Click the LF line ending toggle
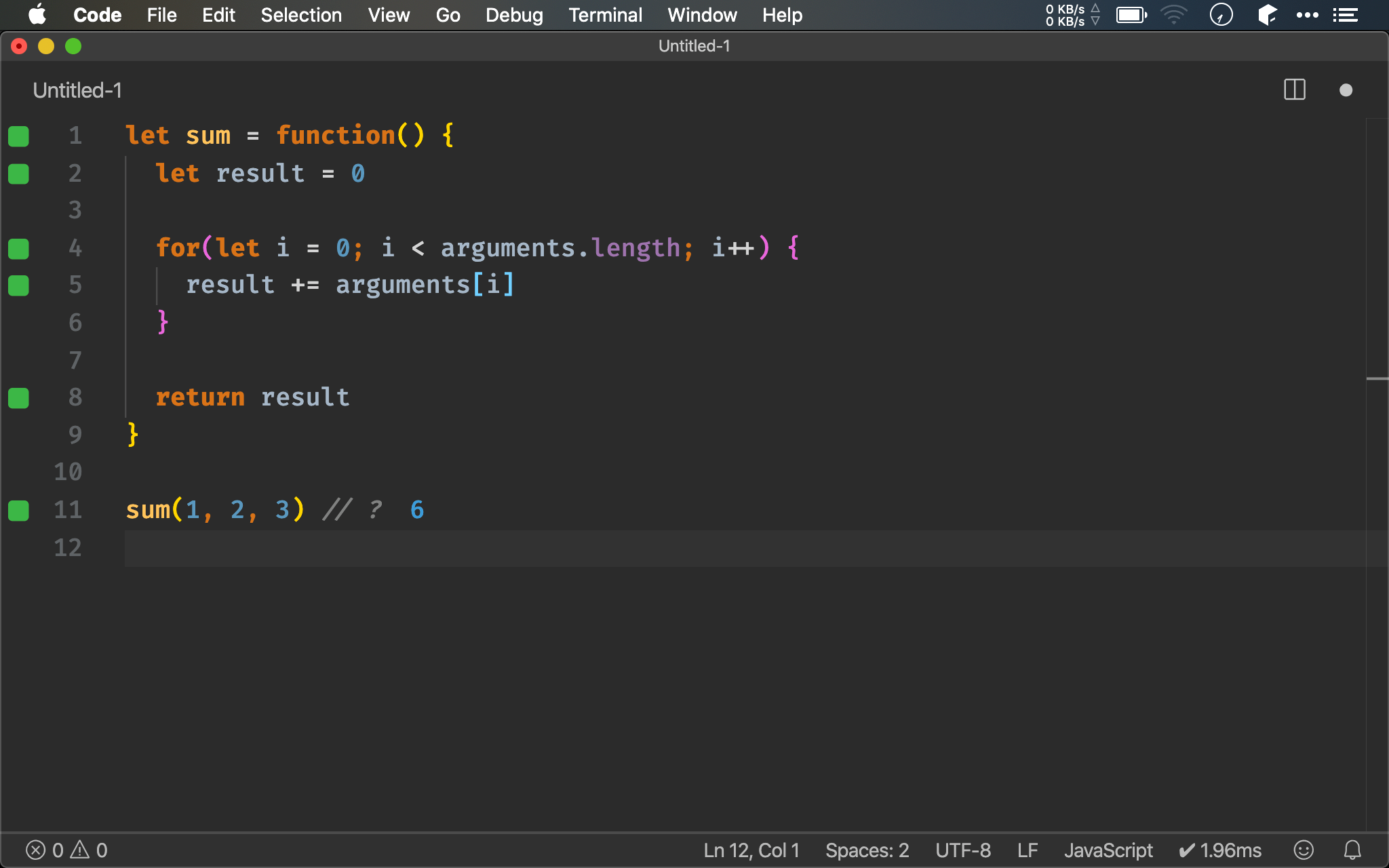 1027,850
